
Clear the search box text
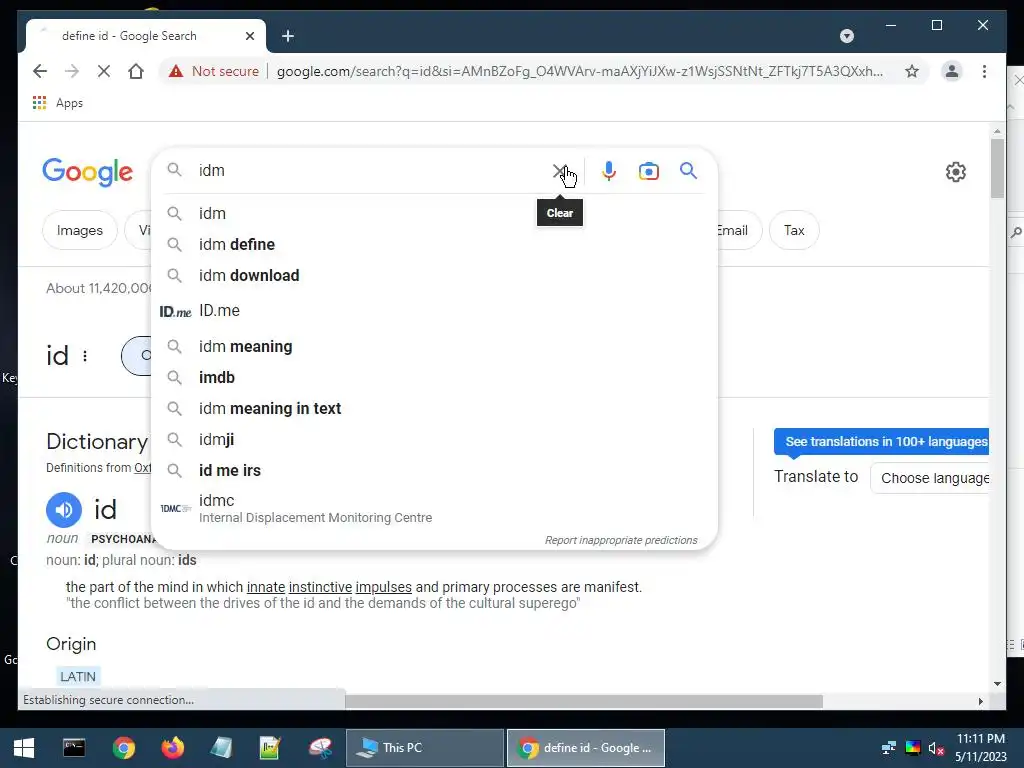pyautogui.click(x=560, y=171)
